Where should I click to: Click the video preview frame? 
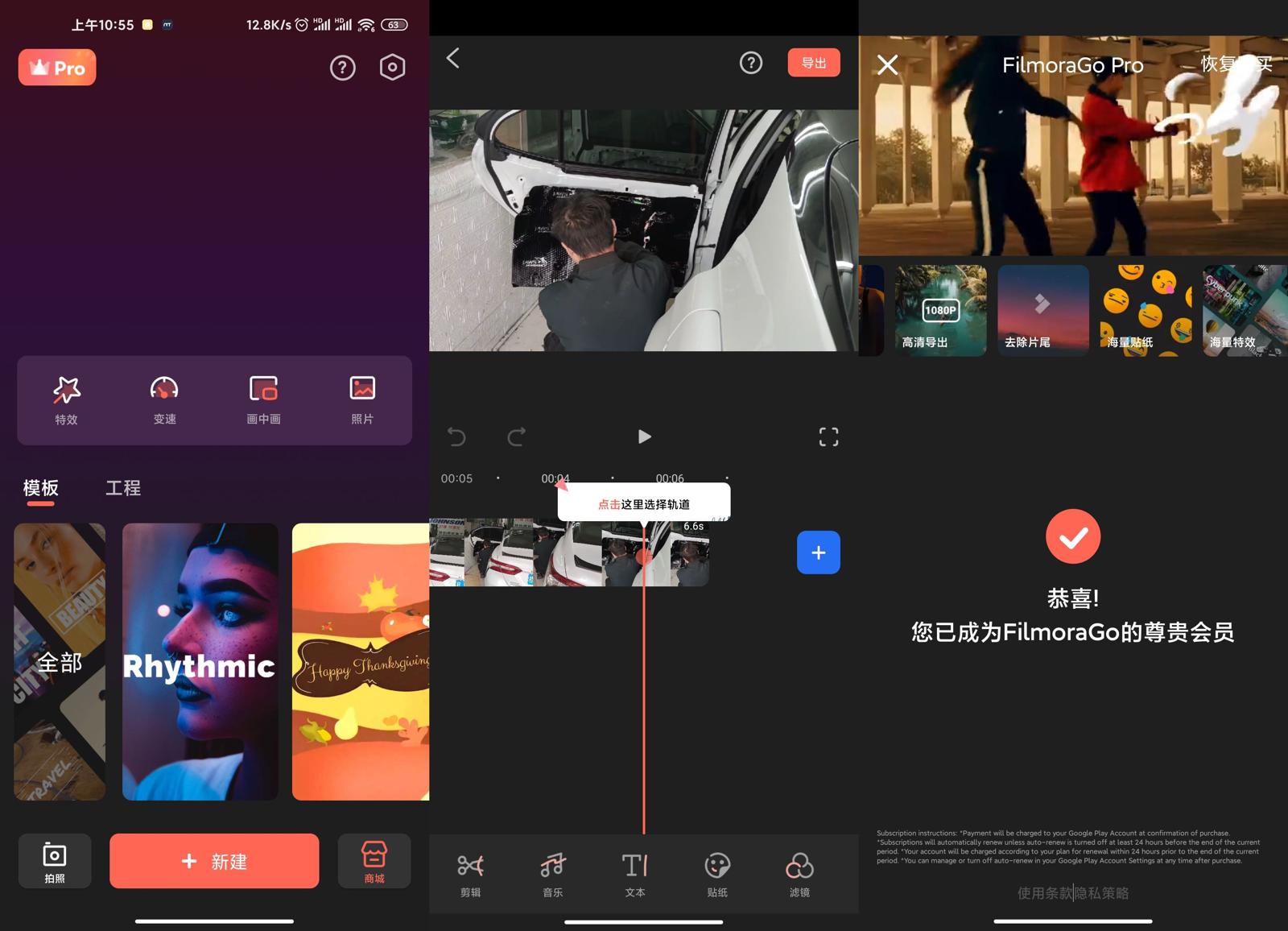pos(644,230)
